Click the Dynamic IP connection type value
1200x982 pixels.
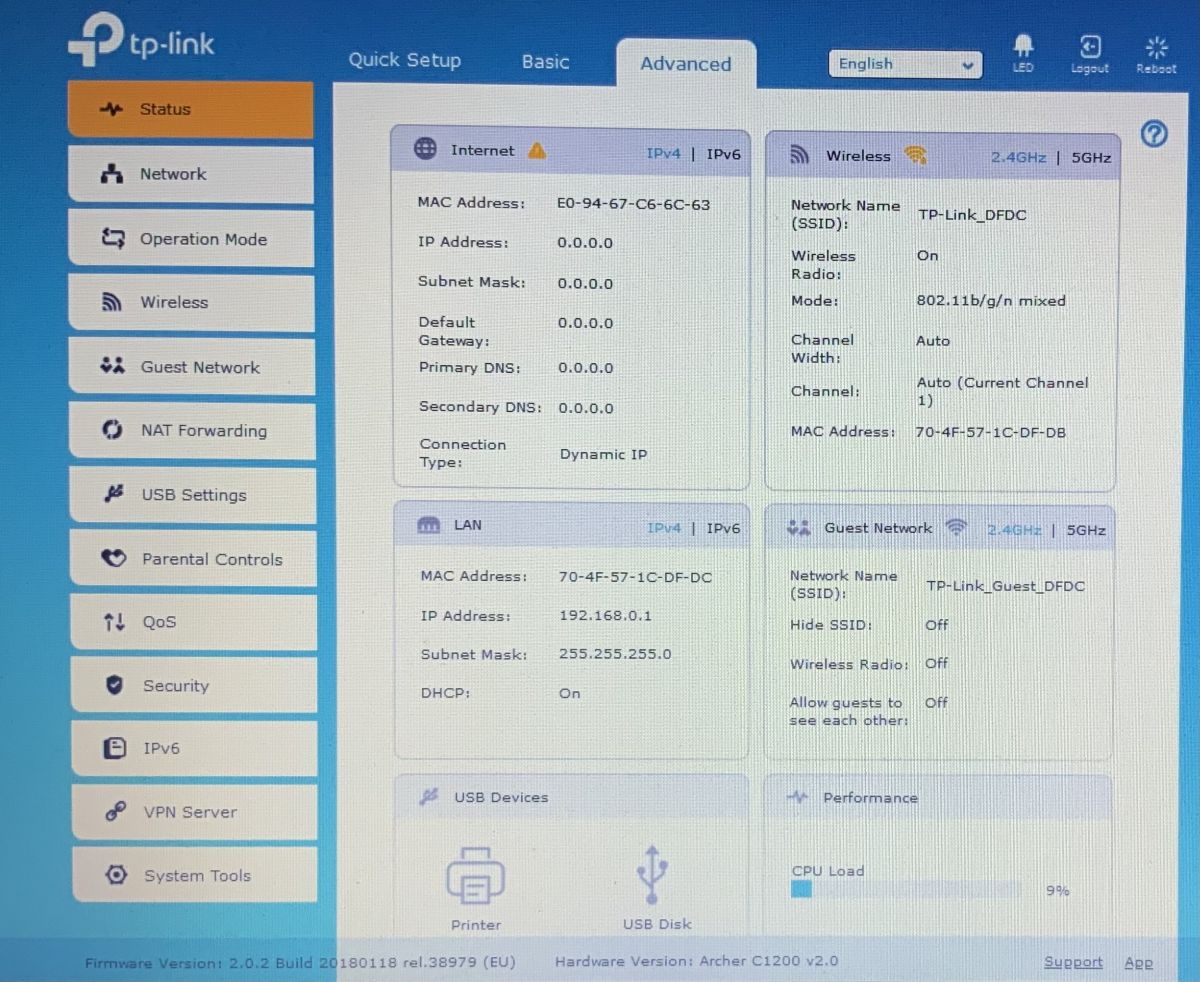coord(603,454)
